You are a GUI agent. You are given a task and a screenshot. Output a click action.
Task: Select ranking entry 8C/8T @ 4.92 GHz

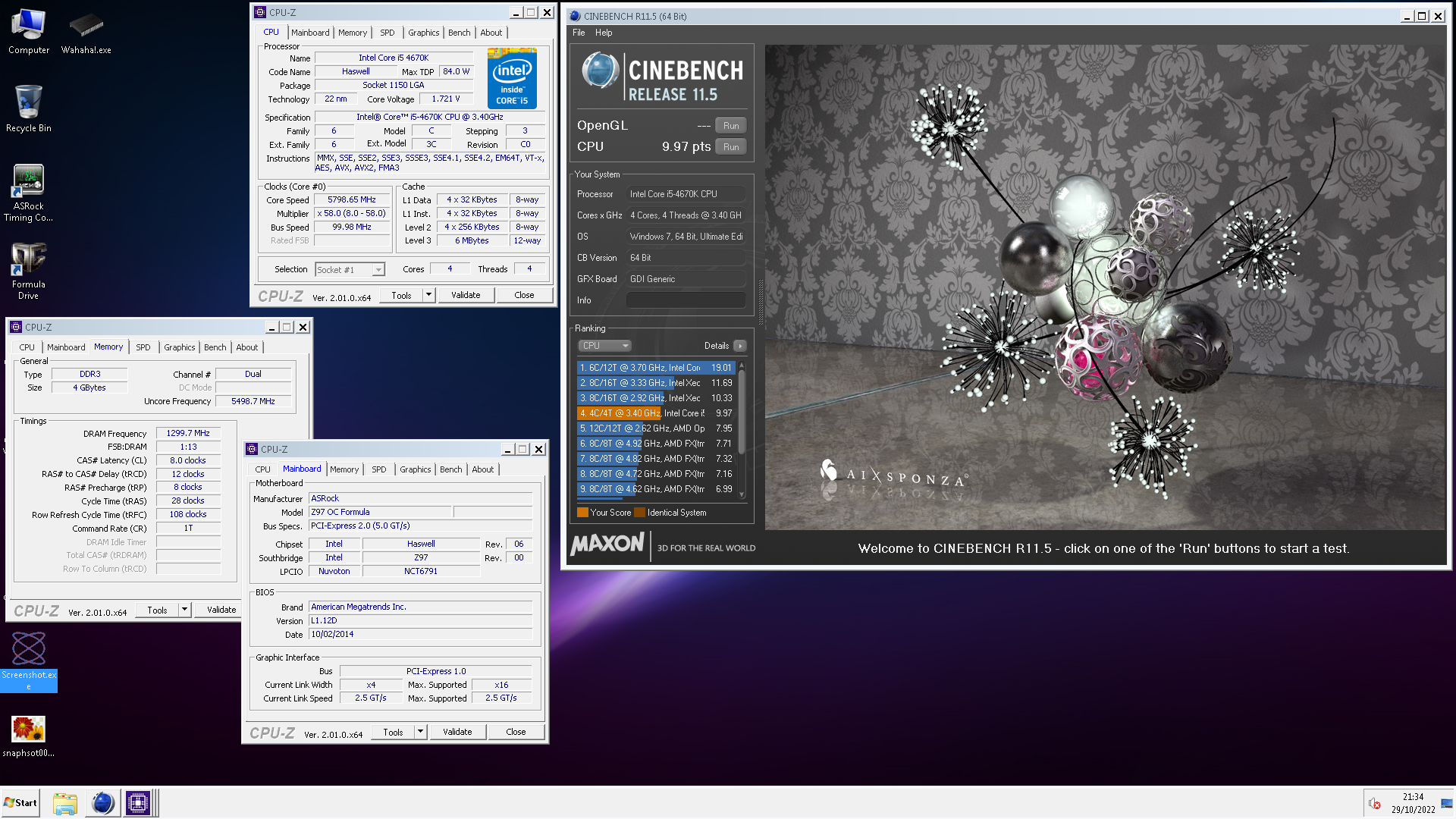click(656, 444)
